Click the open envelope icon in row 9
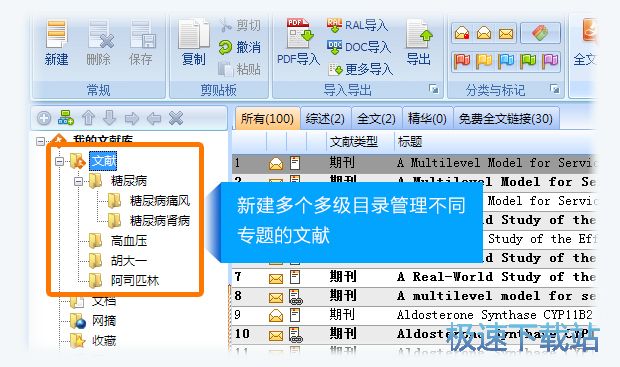 (276, 315)
